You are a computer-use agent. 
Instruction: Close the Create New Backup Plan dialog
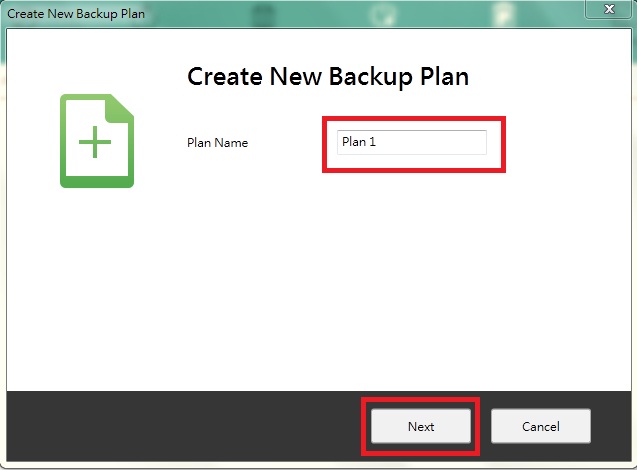coord(609,9)
